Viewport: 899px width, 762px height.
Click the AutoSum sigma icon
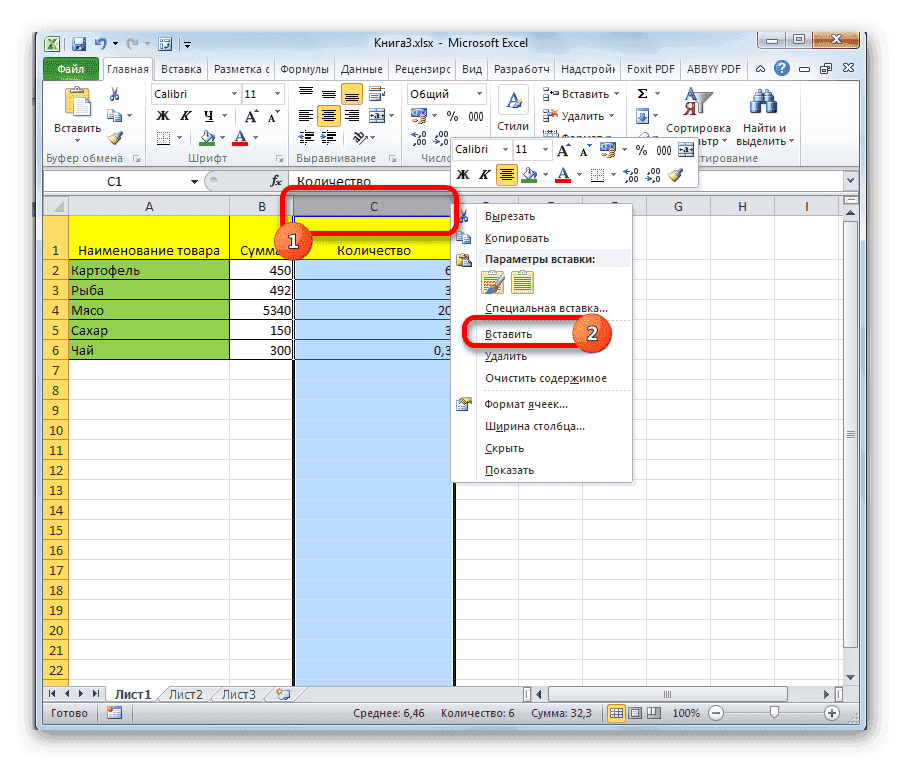[645, 92]
